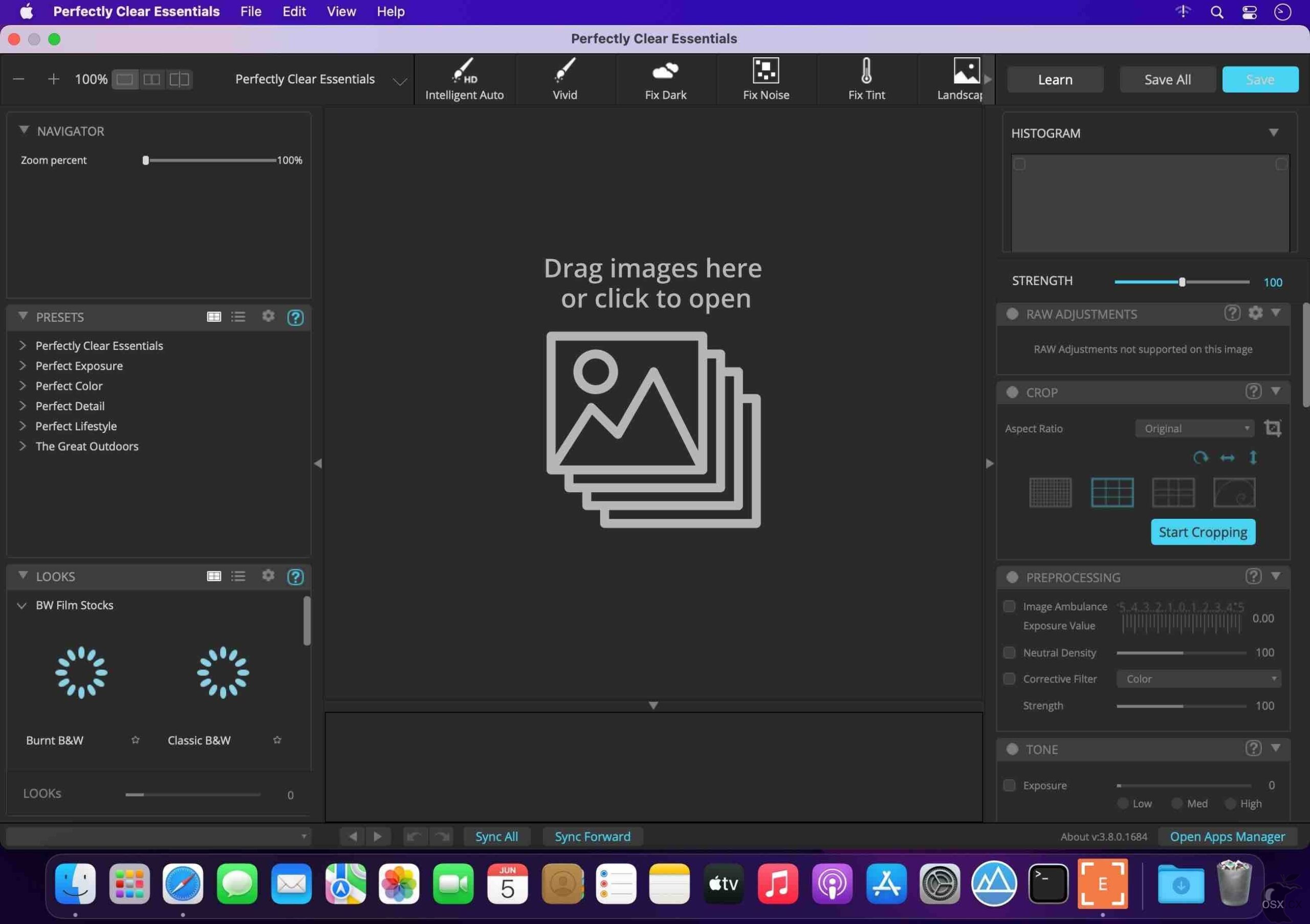Show Looks panel as list
Screen dimensions: 1310x924
pyautogui.click(x=238, y=576)
